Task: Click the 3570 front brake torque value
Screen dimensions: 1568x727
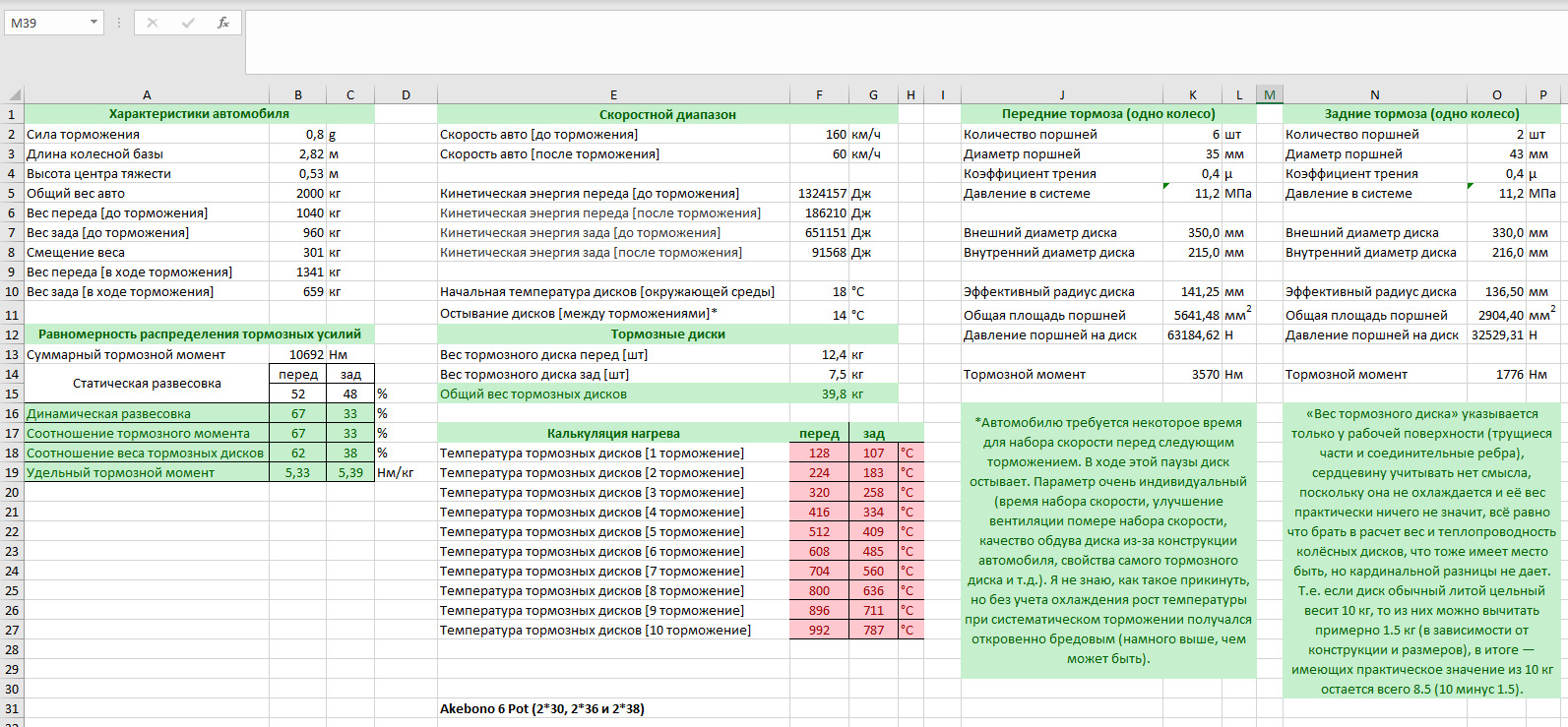Action: click(x=1192, y=374)
